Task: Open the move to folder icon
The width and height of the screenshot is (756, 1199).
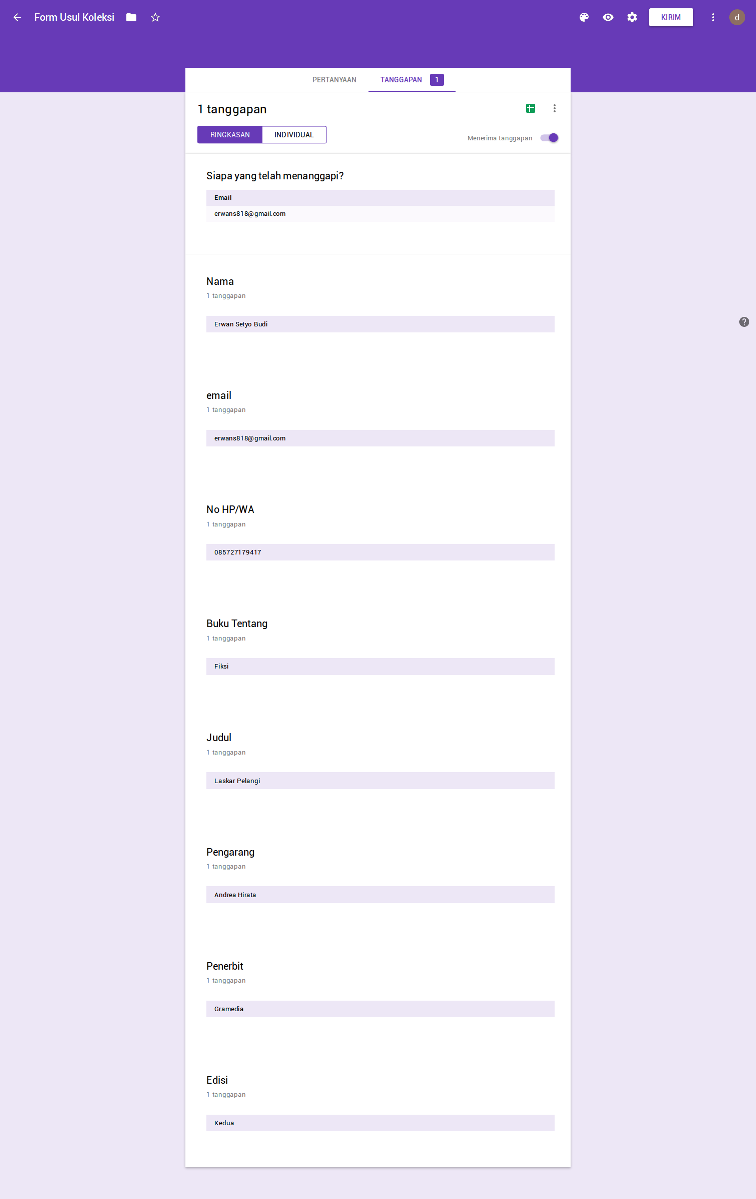Action: pos(131,17)
